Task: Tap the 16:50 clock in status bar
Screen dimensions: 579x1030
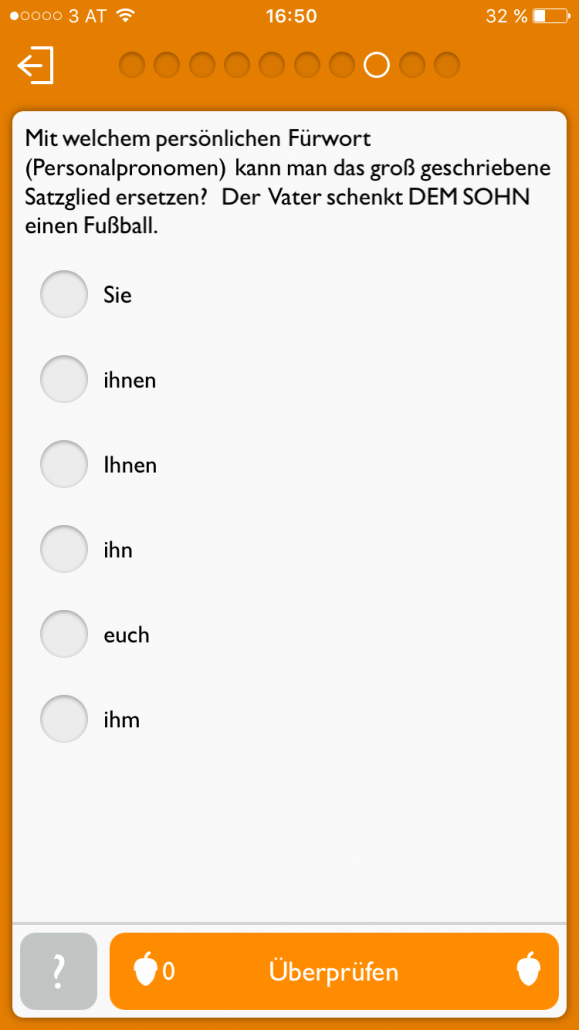Action: coord(291,16)
